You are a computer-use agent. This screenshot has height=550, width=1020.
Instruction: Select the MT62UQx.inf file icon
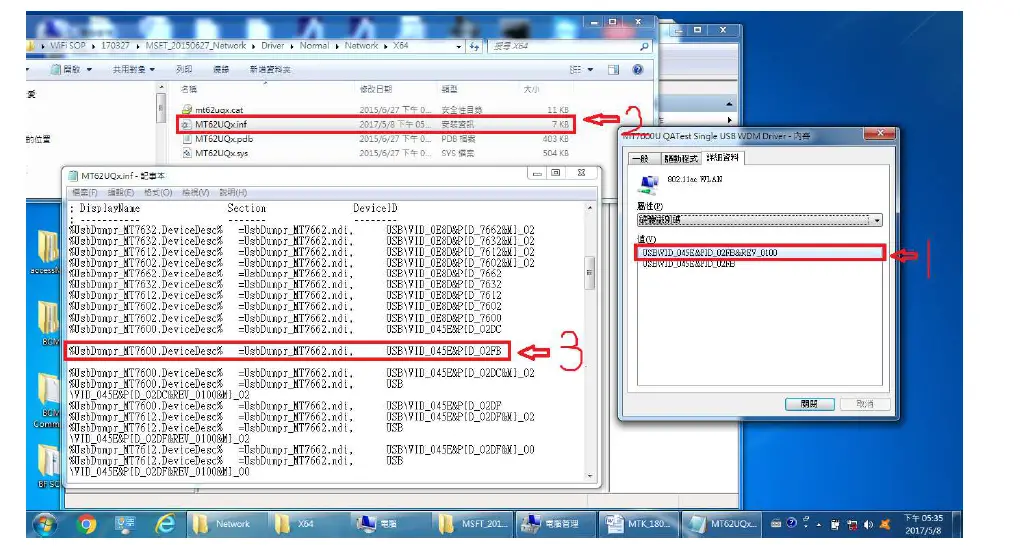187,124
